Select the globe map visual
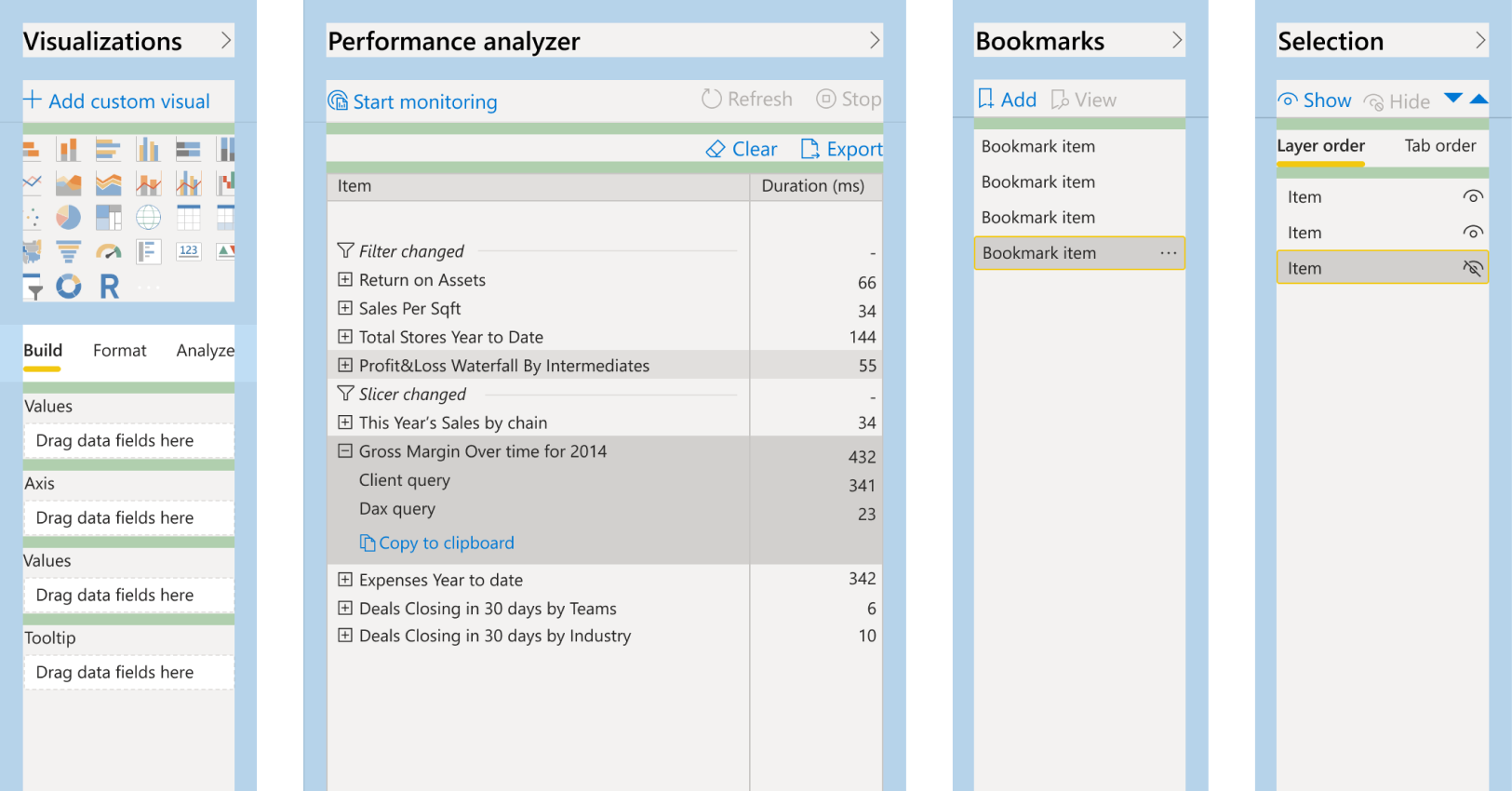Viewport: 1512px width, 791px height. (149, 218)
